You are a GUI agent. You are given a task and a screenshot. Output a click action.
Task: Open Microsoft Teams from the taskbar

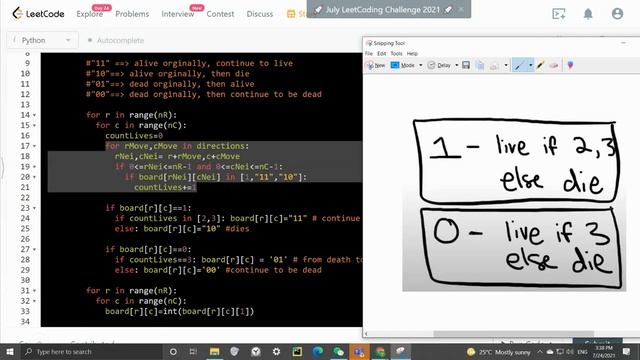click(359, 351)
